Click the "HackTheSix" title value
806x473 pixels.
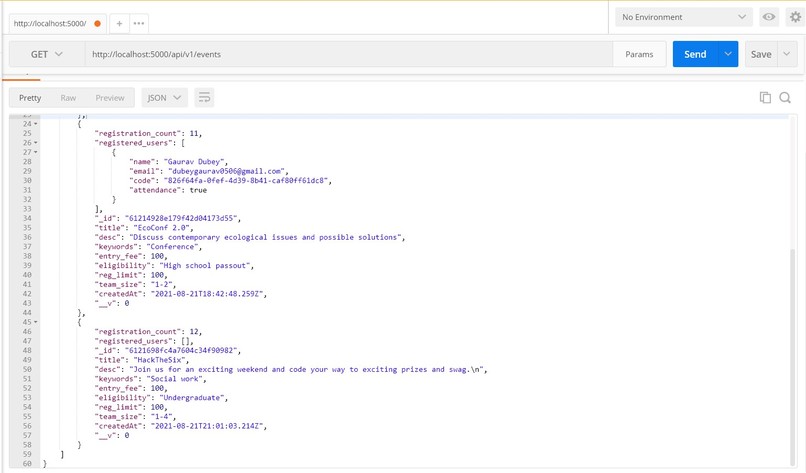click(x=161, y=360)
